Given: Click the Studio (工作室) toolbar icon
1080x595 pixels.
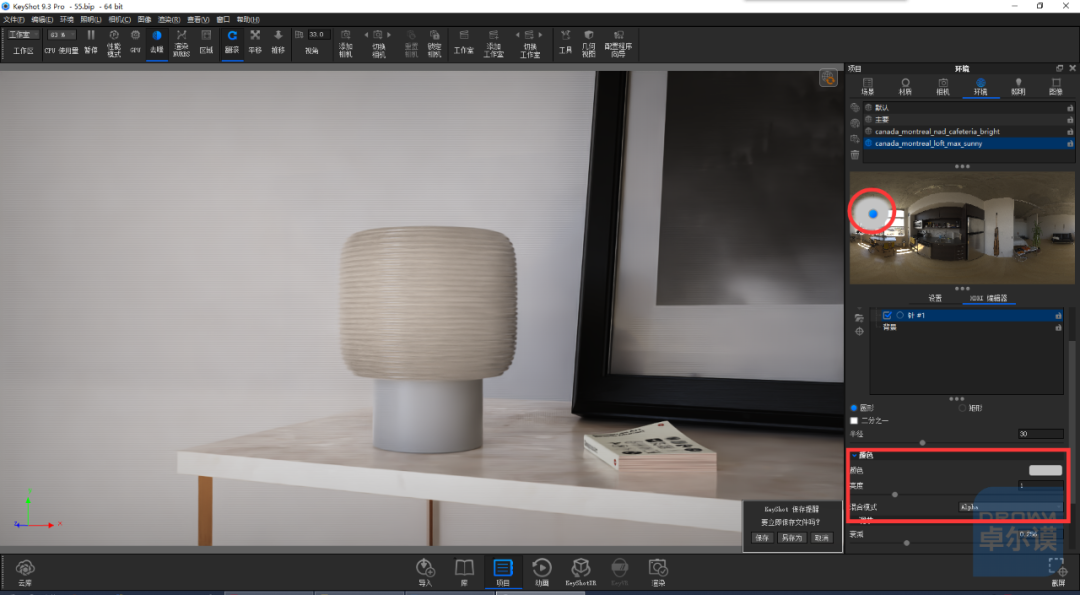Looking at the screenshot, I should click(464, 36).
